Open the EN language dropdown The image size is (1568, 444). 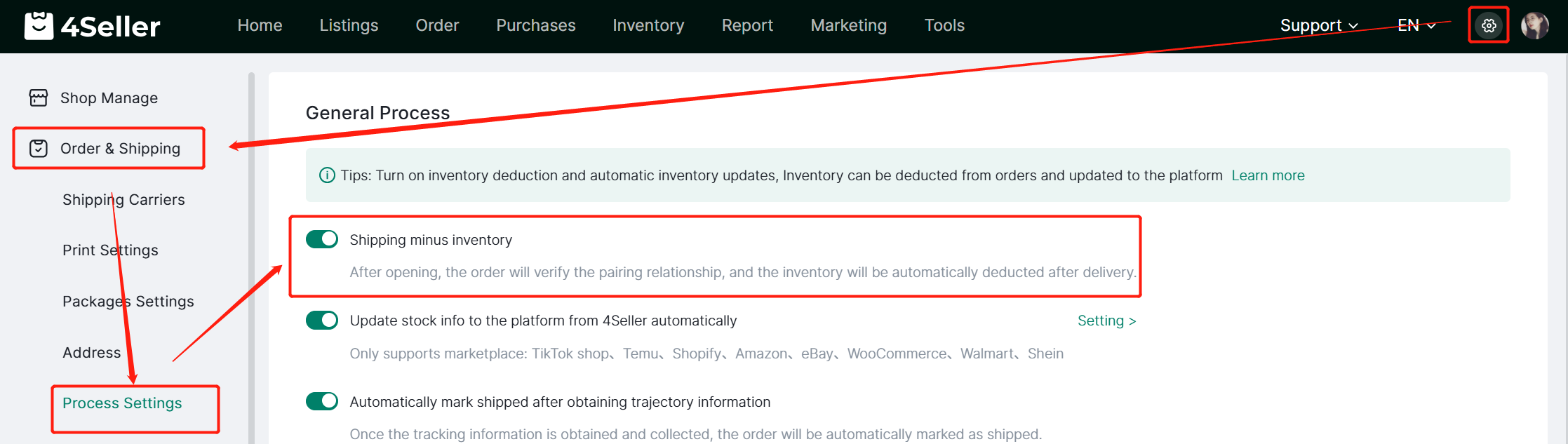pyautogui.click(x=1416, y=26)
